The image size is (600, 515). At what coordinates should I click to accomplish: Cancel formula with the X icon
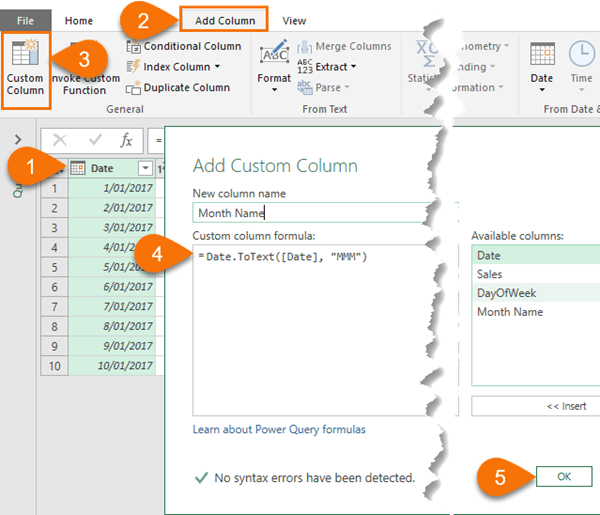pos(60,140)
